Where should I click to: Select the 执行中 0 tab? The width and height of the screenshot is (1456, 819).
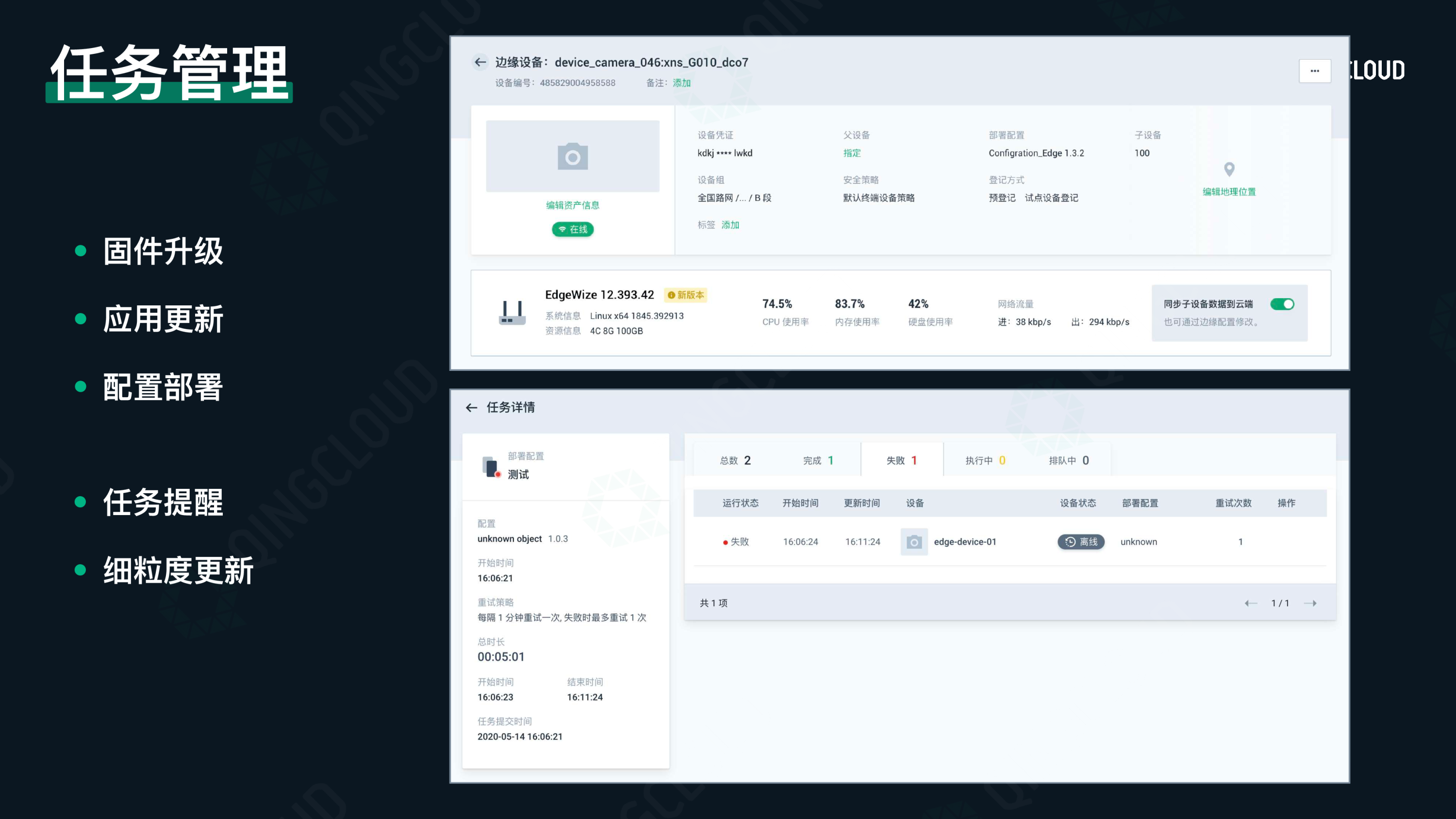pos(985,460)
